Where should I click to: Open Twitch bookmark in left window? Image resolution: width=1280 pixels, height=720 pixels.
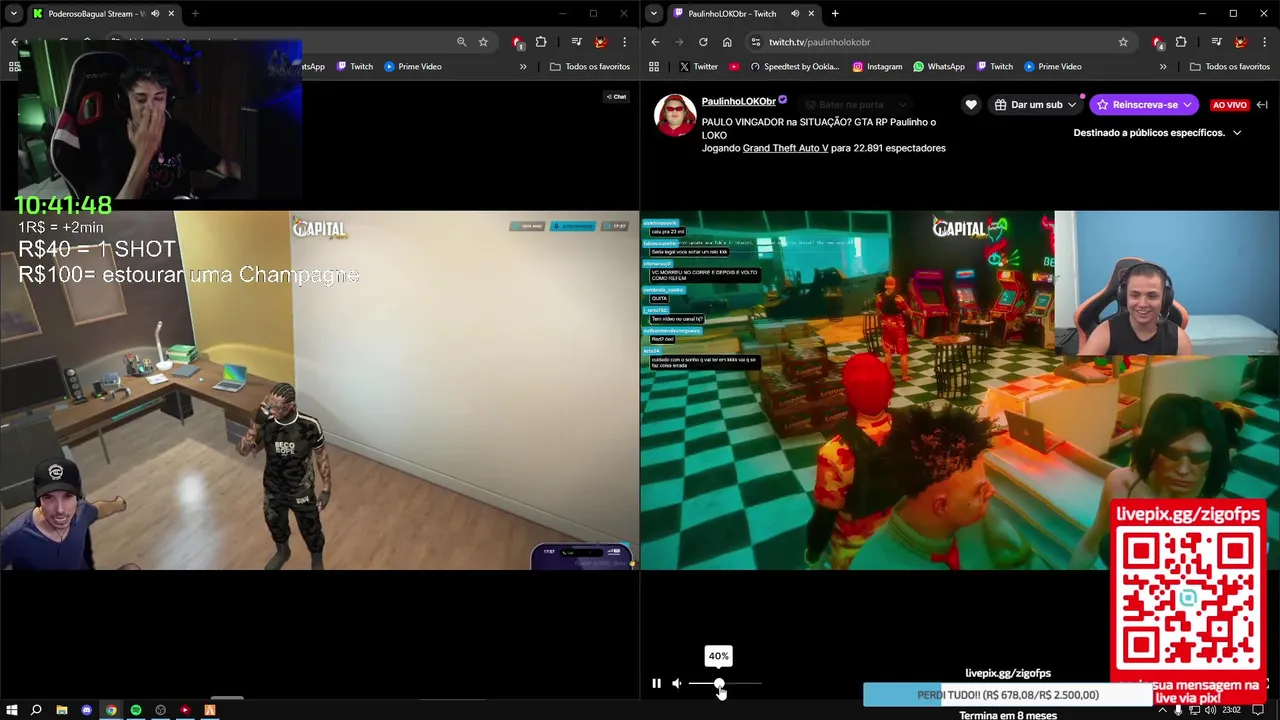click(x=355, y=67)
